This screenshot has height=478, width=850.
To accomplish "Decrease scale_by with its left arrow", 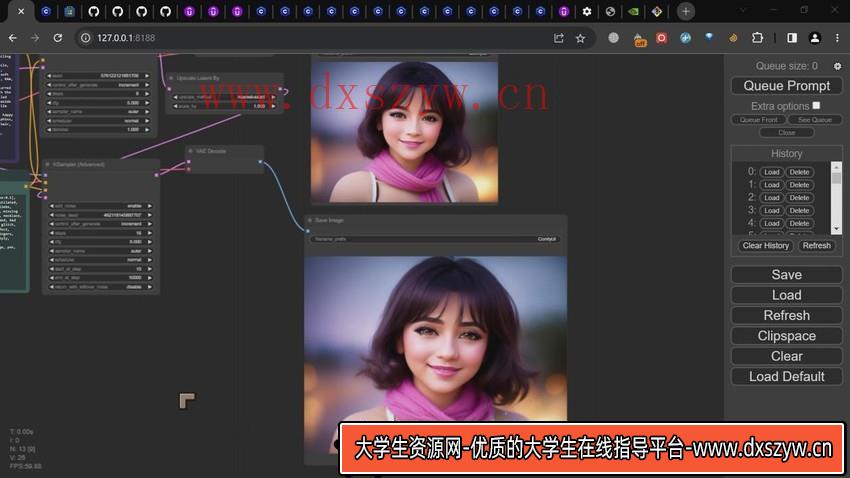I will point(176,106).
